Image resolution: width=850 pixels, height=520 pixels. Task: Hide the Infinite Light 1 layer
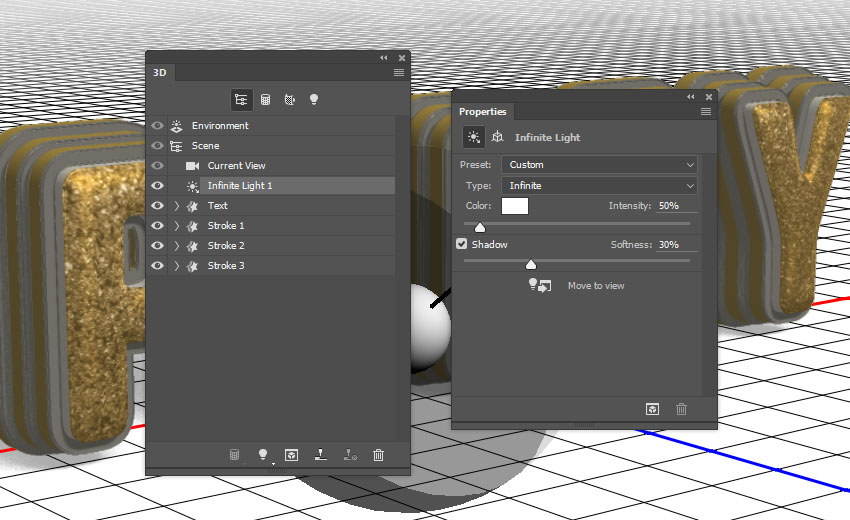(157, 186)
